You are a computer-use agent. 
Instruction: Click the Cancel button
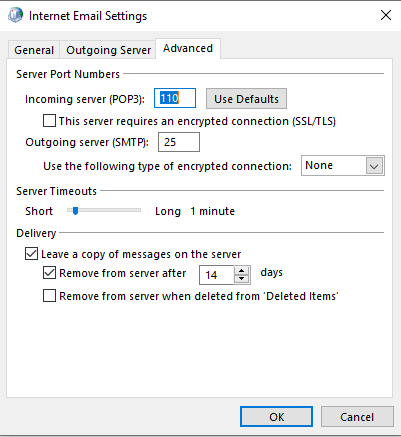point(357,417)
